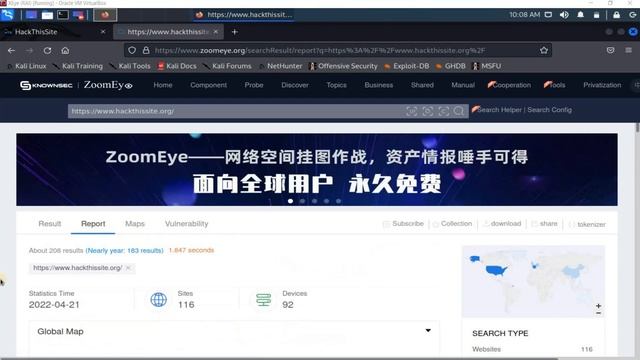Select the Report tab

click(93, 224)
